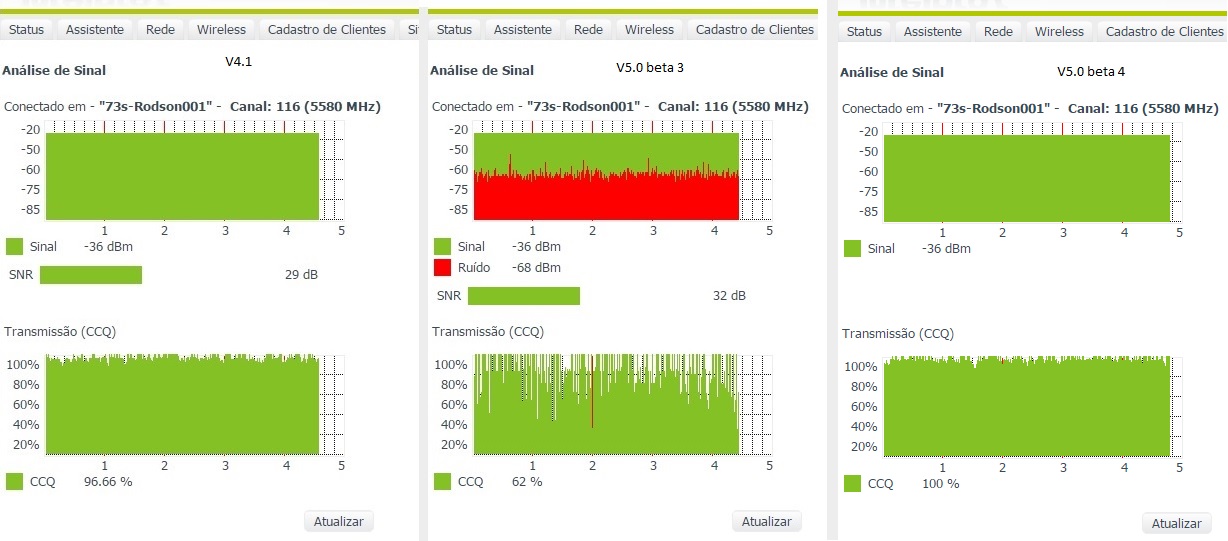Open Wireless tab in the V4.1 panel

click(221, 30)
